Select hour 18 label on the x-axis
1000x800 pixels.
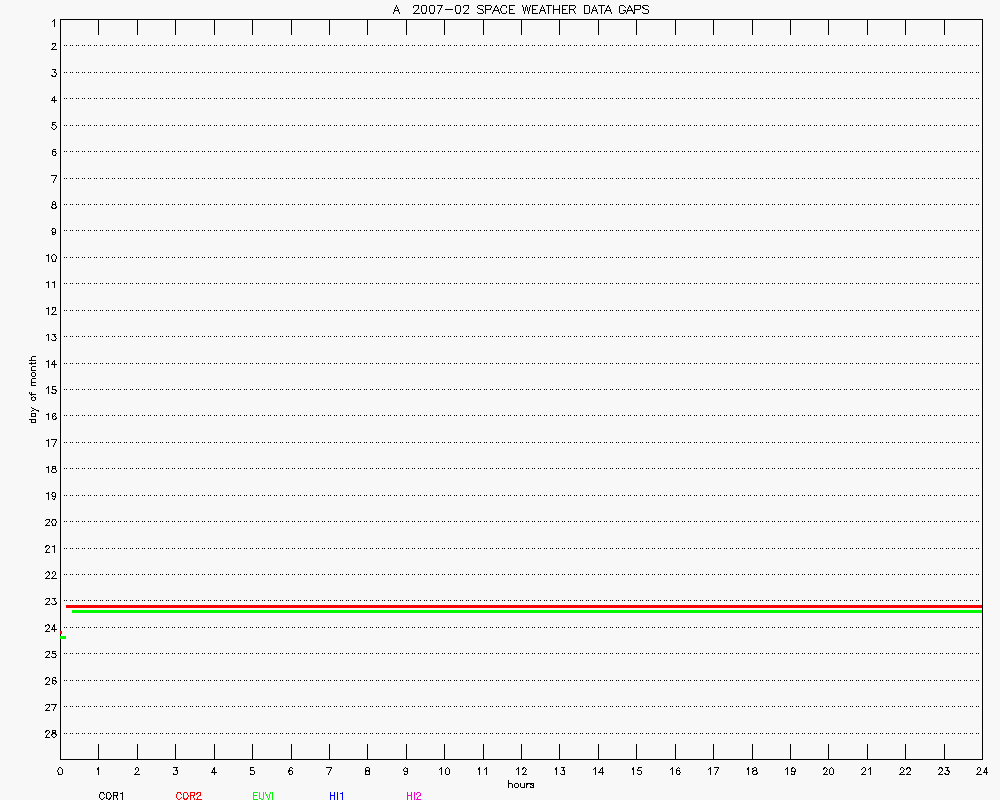751,771
